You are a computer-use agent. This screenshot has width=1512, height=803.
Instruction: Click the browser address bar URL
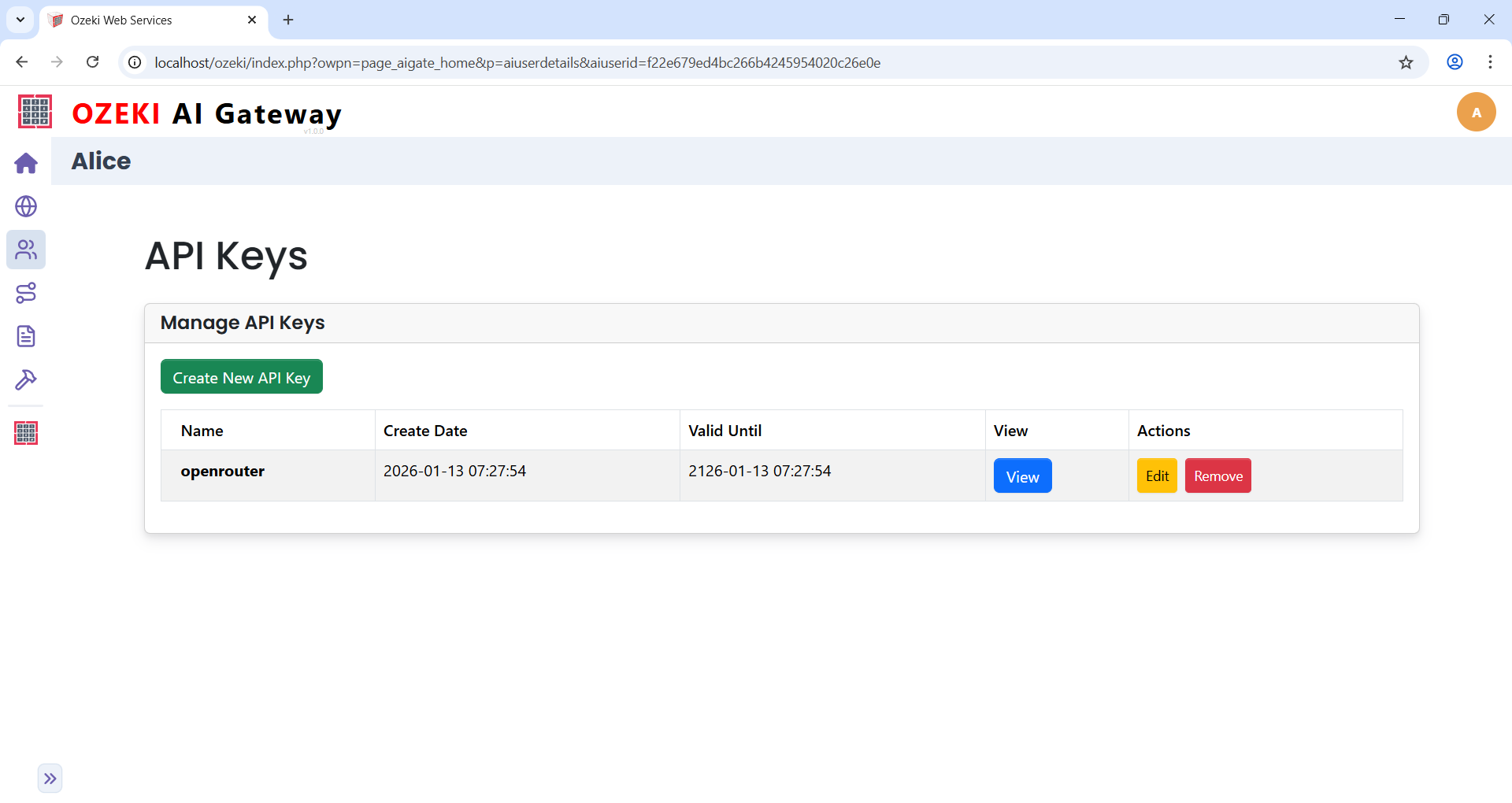click(517, 63)
